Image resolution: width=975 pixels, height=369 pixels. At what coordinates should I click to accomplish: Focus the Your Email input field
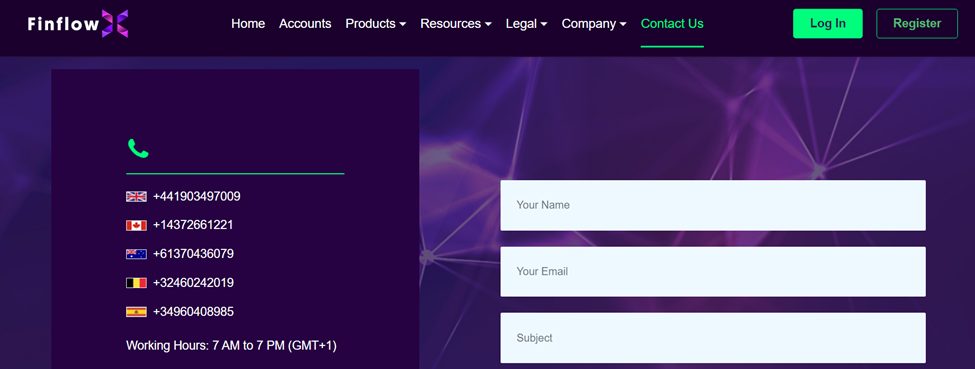pyautogui.click(x=713, y=271)
